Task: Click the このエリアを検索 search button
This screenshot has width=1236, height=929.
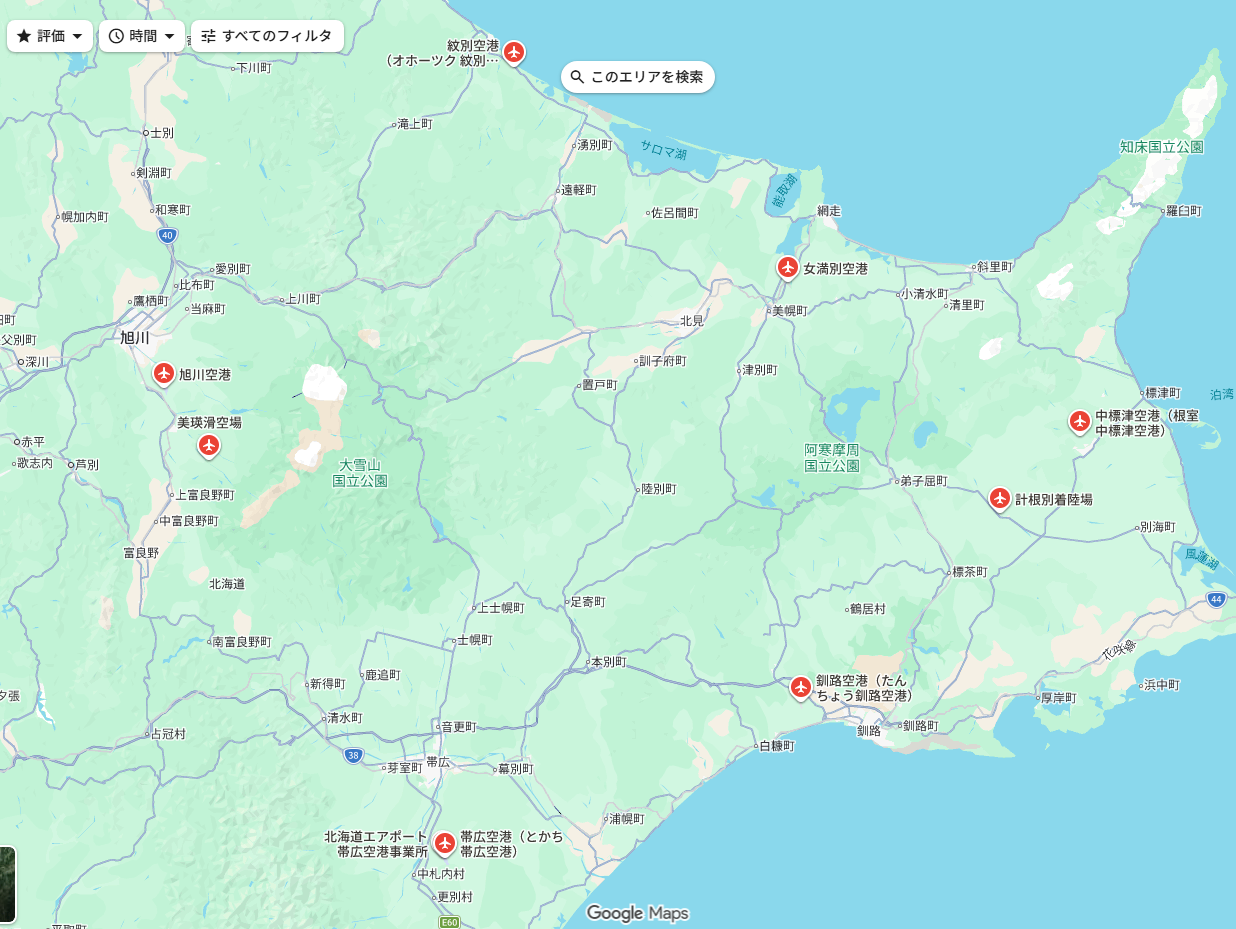Action: pos(638,77)
